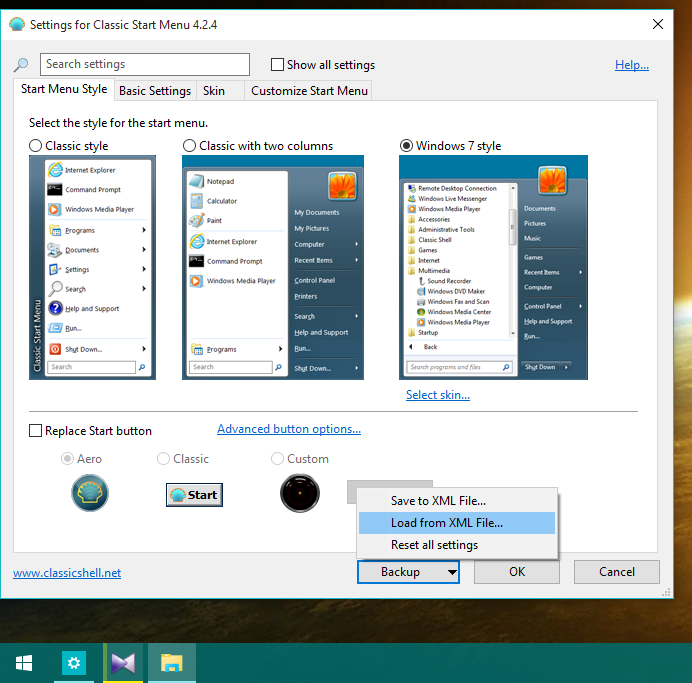Screen dimensions: 692x683
Task: Switch to the Start Menu Style tab
Action: 64,89
